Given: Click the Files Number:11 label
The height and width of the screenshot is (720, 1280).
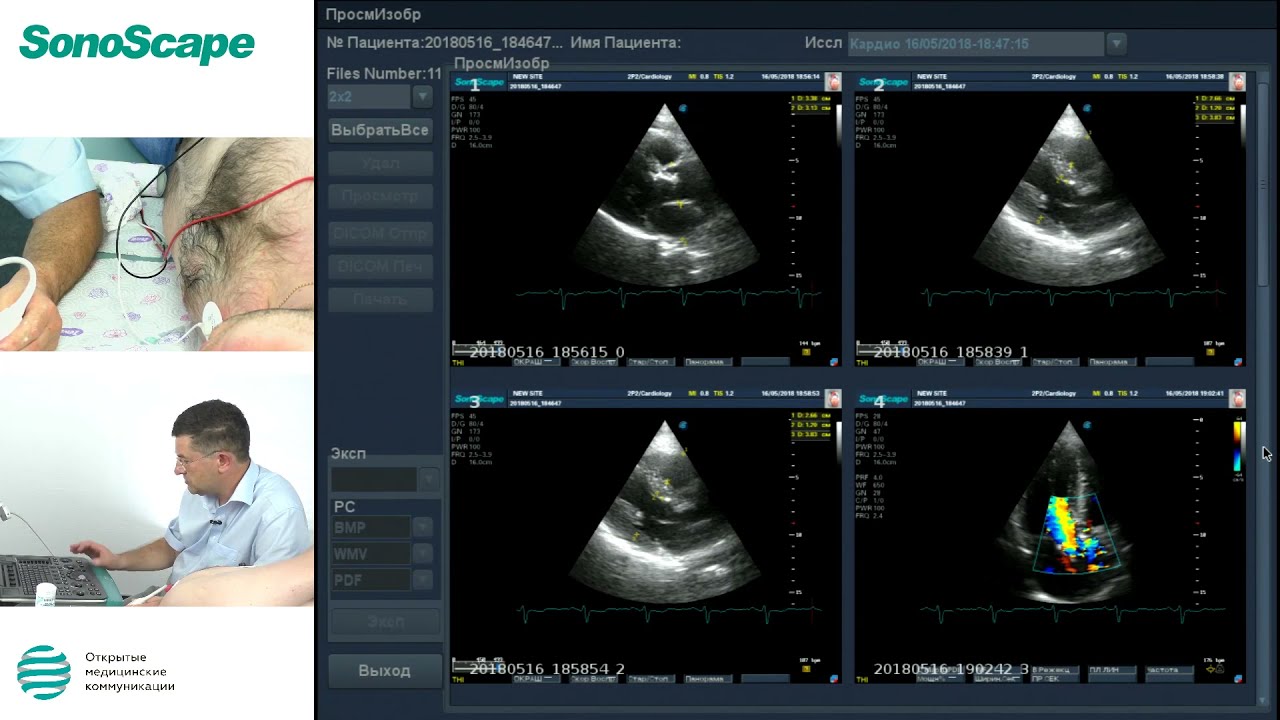Looking at the screenshot, I should point(384,73).
